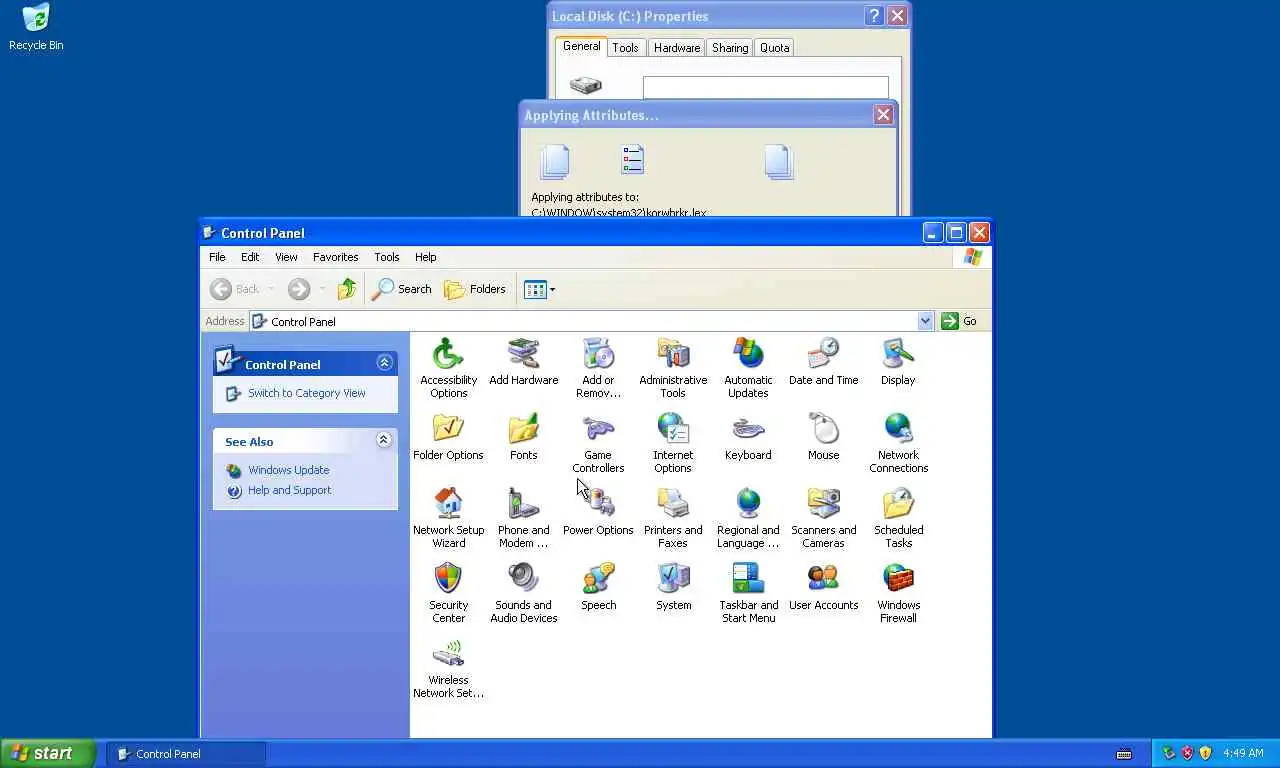Click the Up folder toolbar button

pos(347,289)
